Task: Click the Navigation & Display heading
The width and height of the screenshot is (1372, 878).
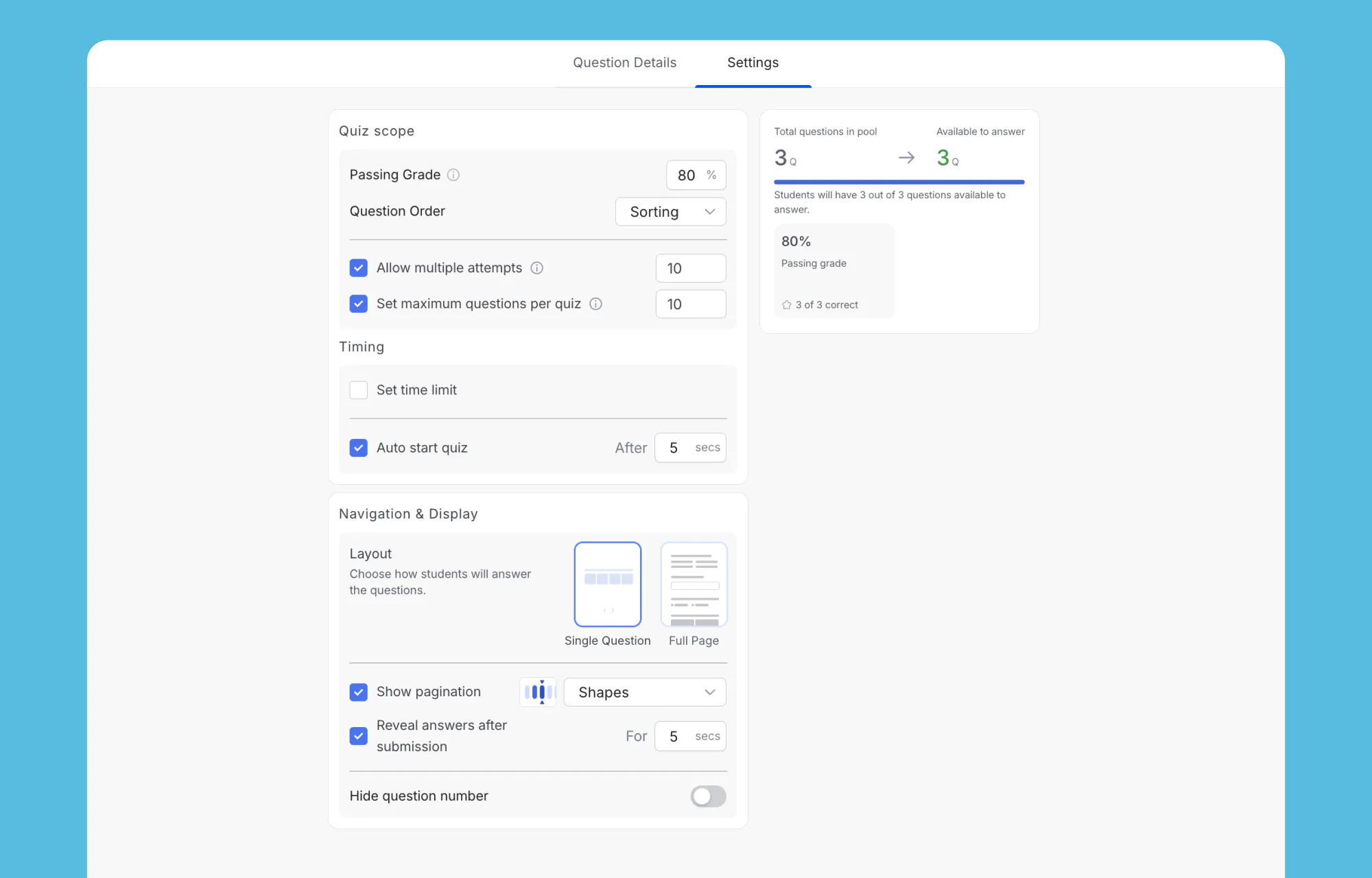Action: coord(408,514)
